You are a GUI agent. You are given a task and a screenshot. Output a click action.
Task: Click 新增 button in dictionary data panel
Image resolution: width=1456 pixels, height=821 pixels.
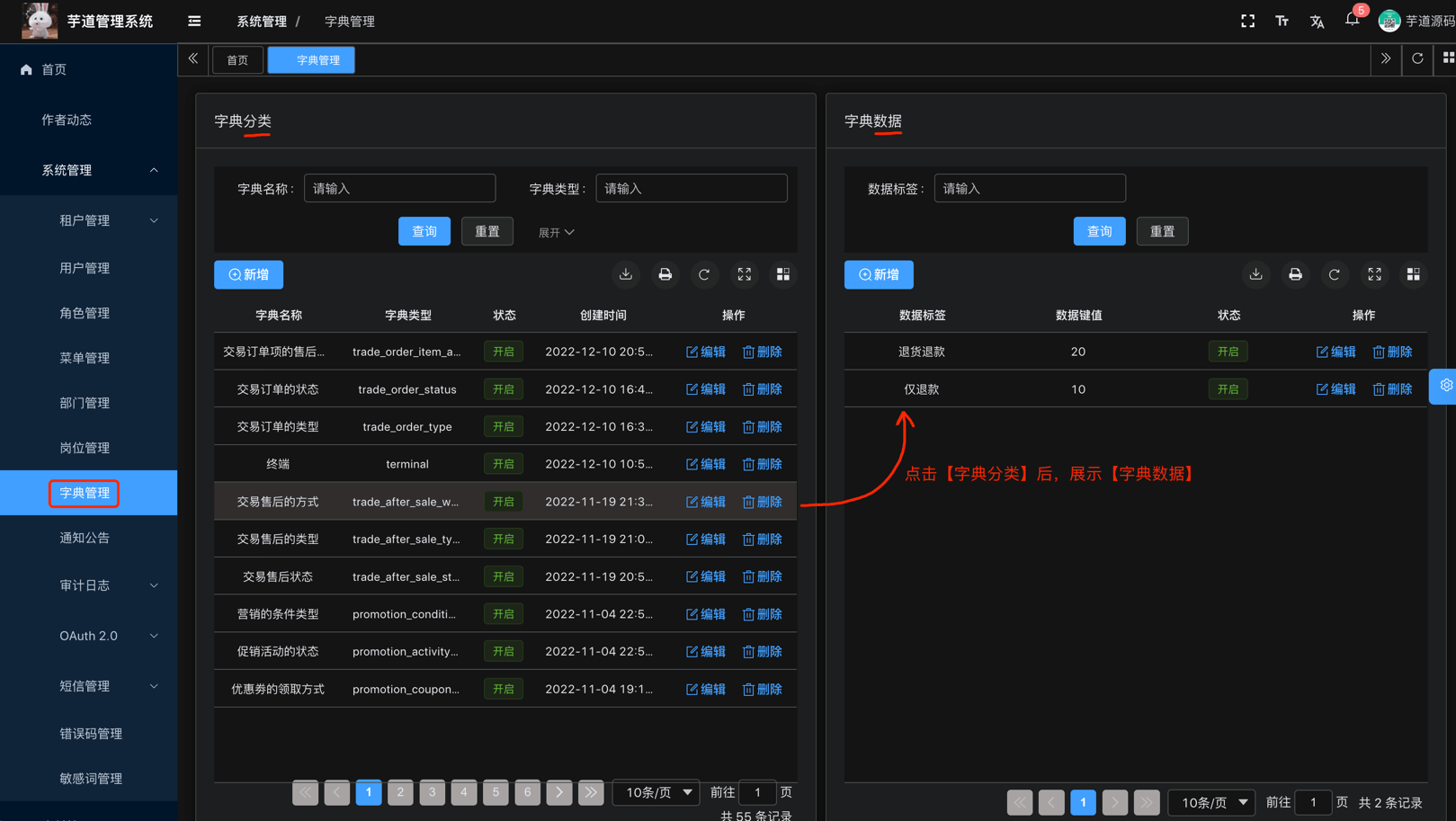point(879,274)
